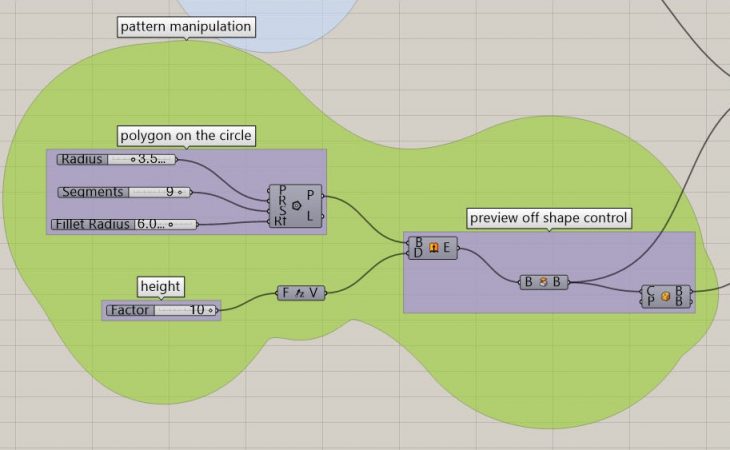
Task: Click the E output of Extrude component
Action: (447, 247)
